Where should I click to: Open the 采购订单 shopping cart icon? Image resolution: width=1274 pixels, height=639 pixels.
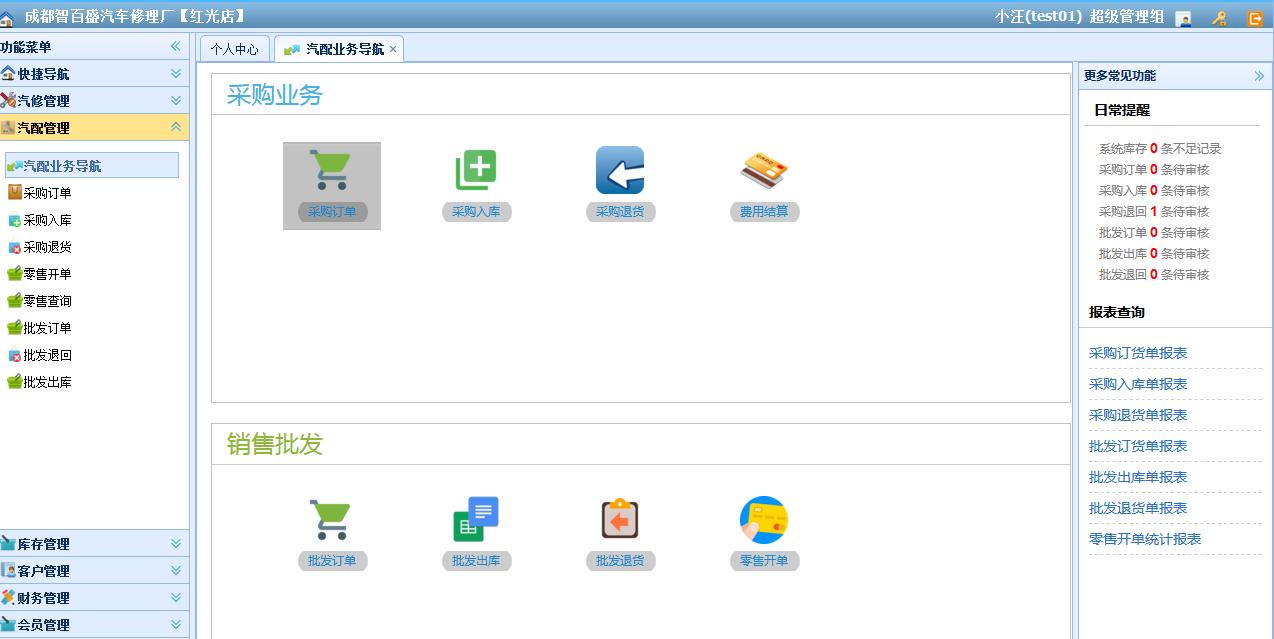pyautogui.click(x=330, y=170)
